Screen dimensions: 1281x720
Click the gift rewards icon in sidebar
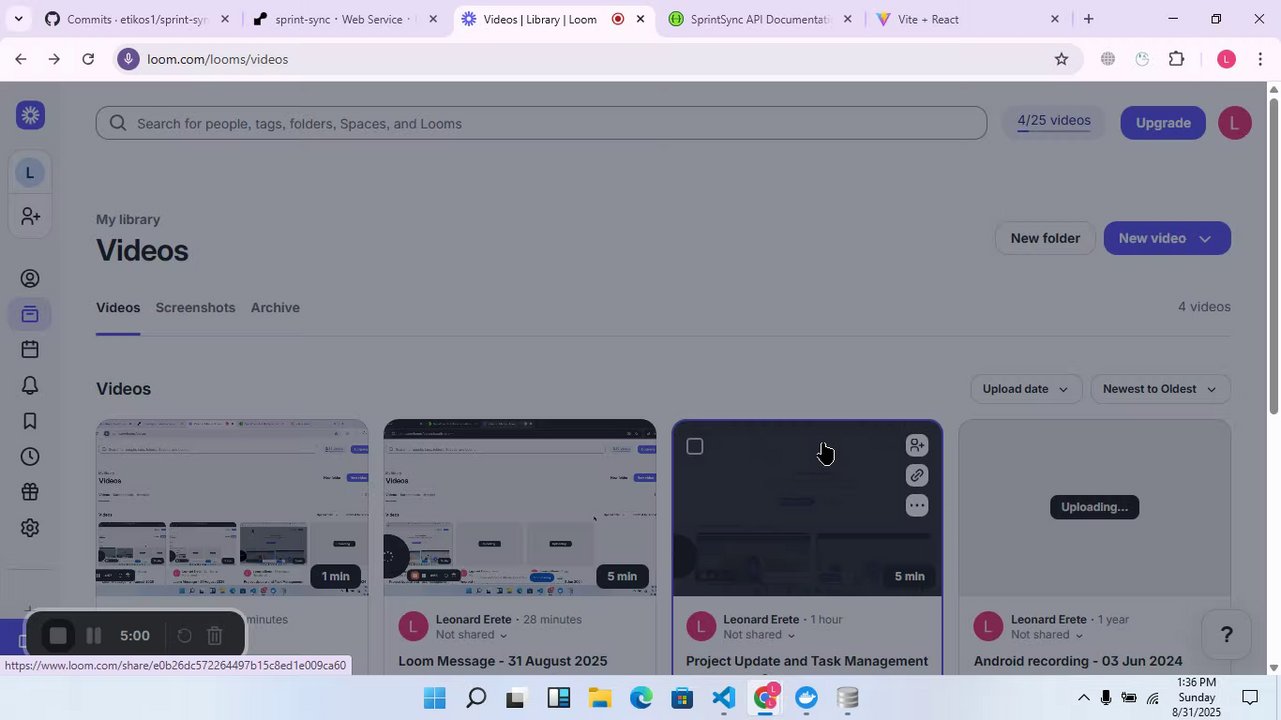[x=30, y=492]
